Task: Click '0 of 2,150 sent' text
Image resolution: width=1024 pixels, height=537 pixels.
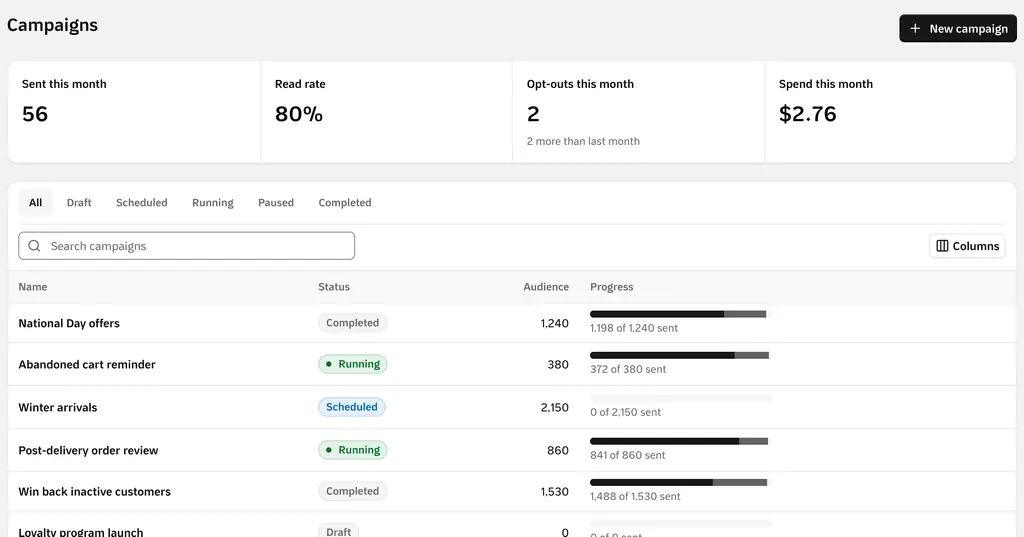Action: coord(625,412)
